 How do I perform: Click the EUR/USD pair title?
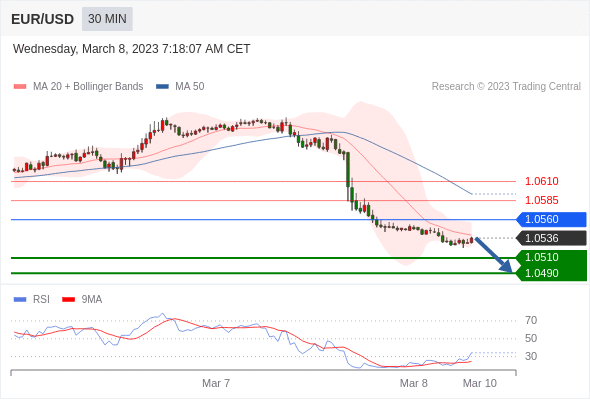(43, 19)
